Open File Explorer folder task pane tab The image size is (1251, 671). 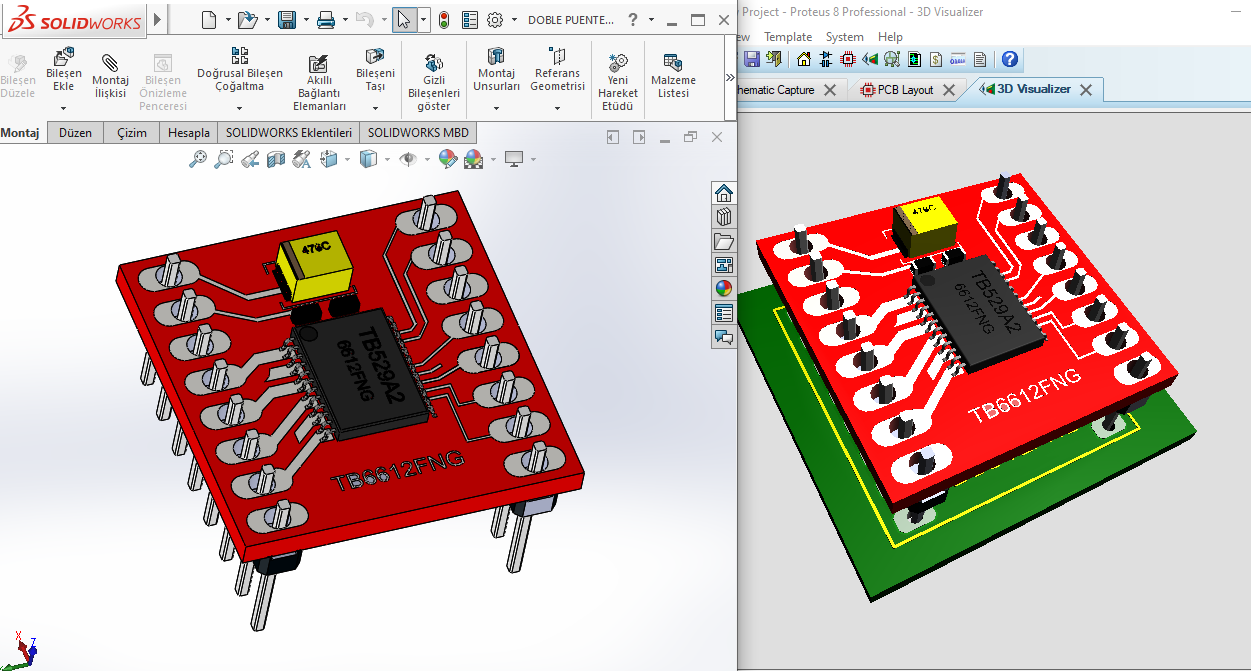724,241
